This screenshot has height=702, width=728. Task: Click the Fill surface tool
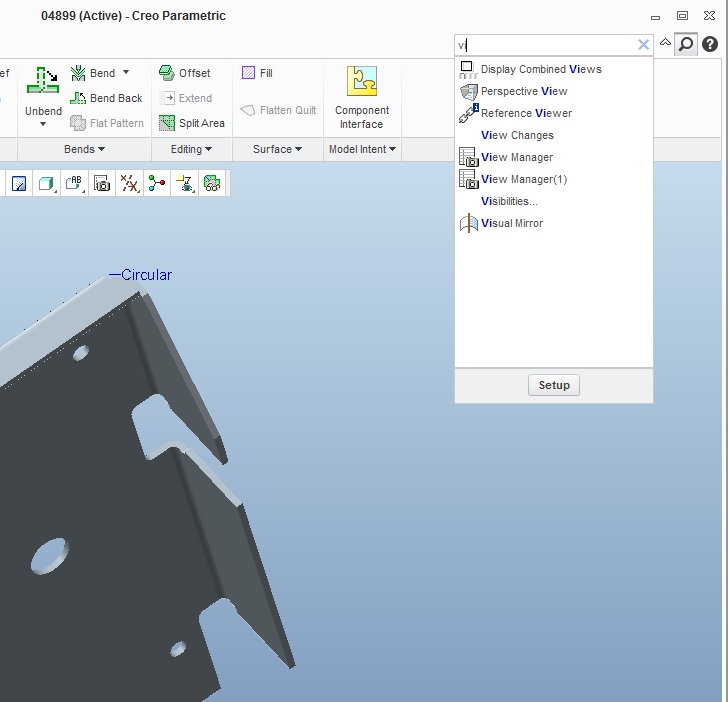click(257, 73)
